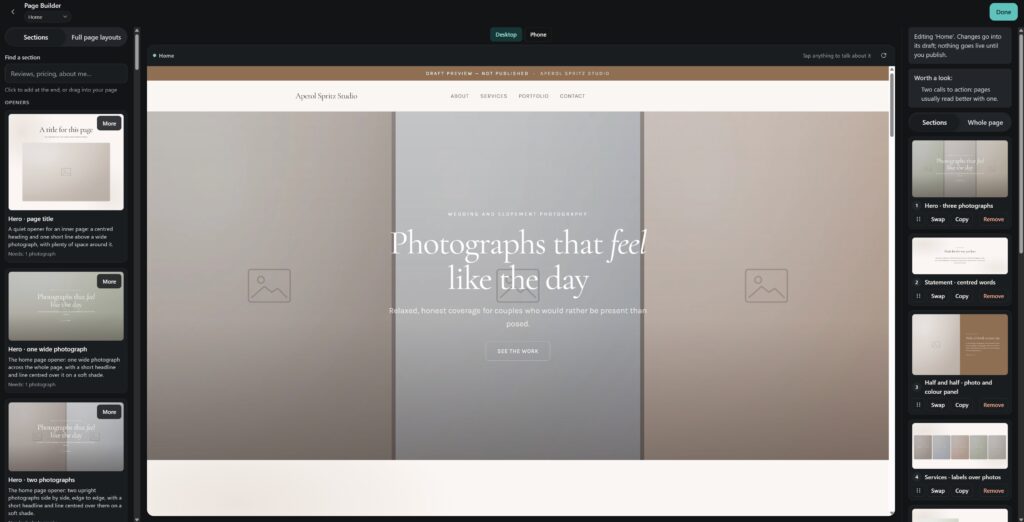Swap the Hero three photographs section
This screenshot has width=1024, height=522.
click(x=938, y=220)
